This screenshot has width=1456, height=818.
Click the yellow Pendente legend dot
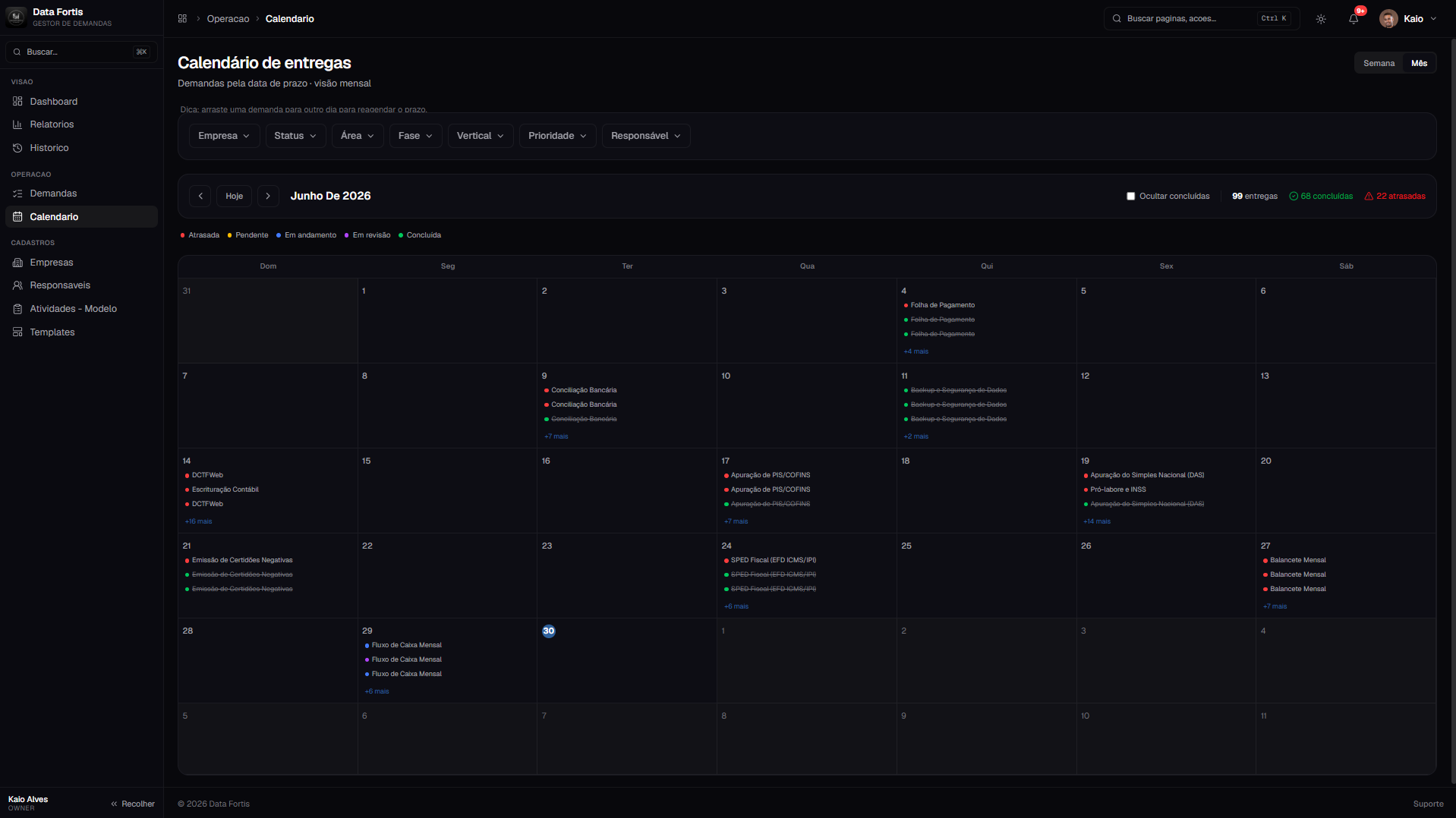[x=229, y=235]
